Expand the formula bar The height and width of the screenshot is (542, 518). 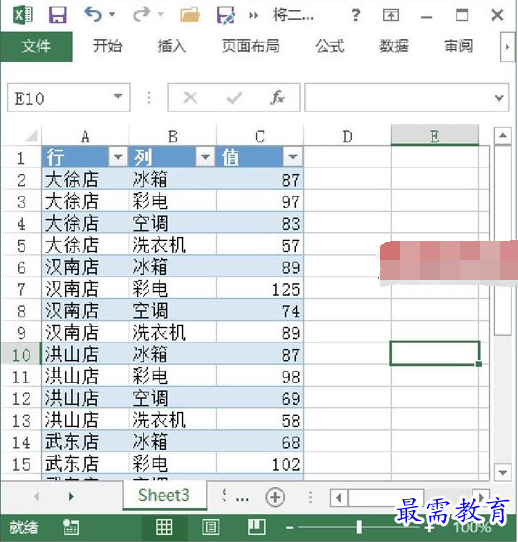[499, 98]
